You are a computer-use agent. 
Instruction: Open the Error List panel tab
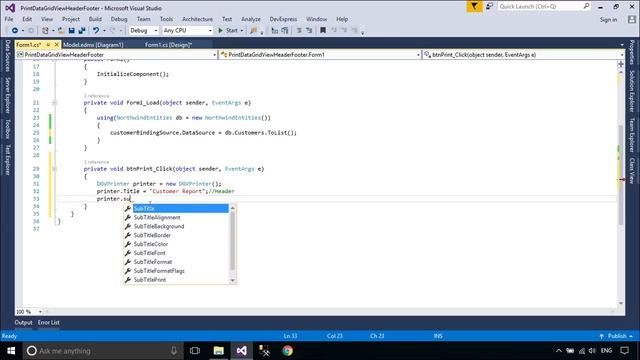pos(49,322)
